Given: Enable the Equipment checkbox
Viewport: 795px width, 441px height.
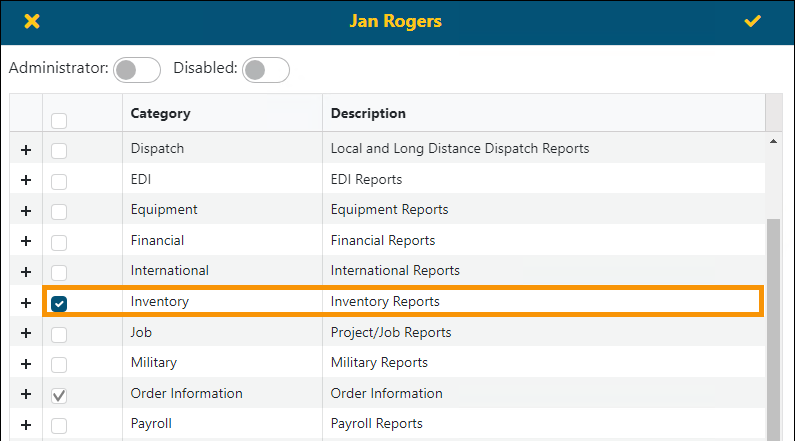Looking at the screenshot, I should (59, 210).
